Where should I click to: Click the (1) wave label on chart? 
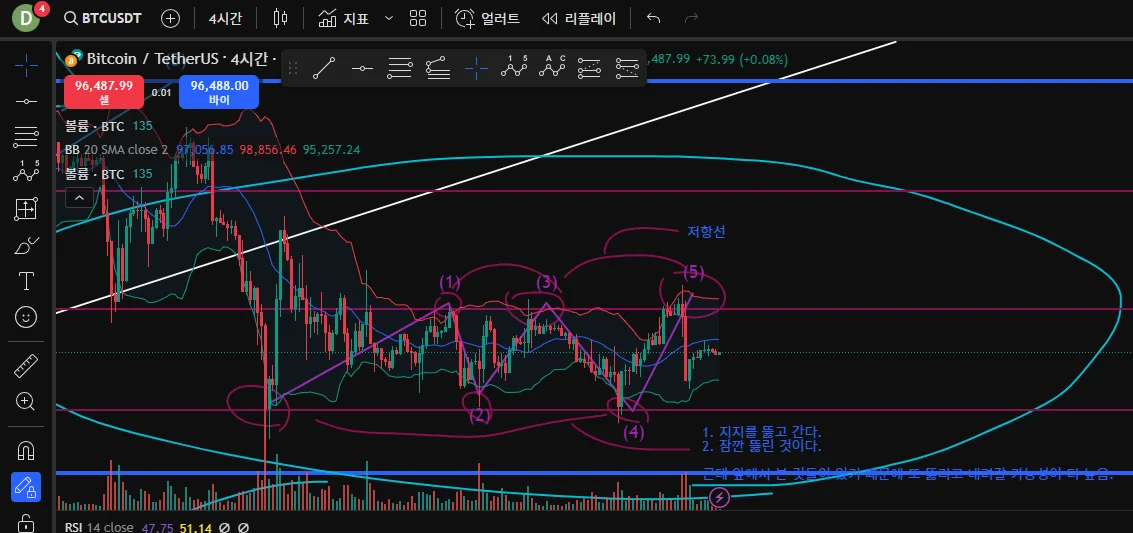click(450, 282)
